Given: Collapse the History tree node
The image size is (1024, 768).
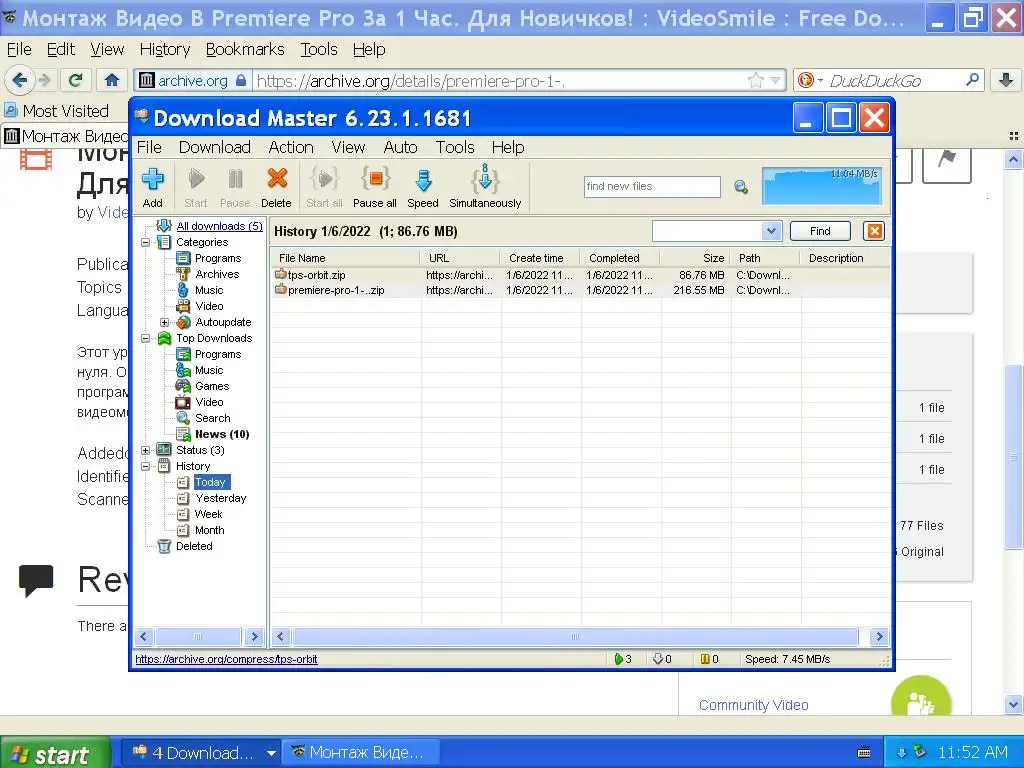Looking at the screenshot, I should pos(146,466).
